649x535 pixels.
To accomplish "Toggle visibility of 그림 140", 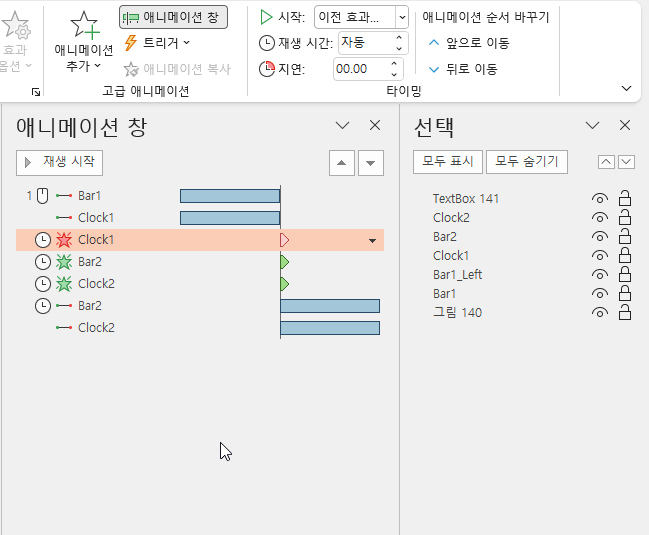I will click(x=600, y=312).
